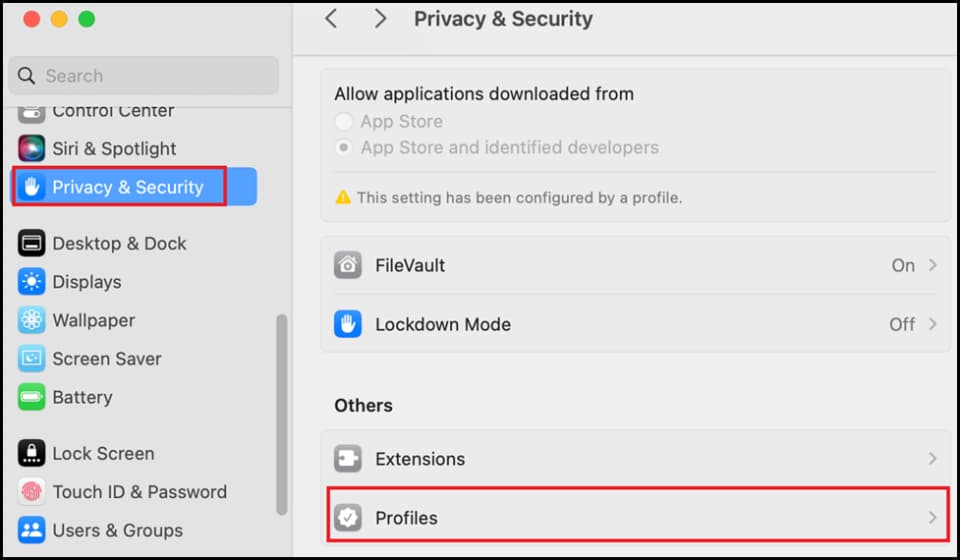Open Touch ID & Password fingerprint icon

click(x=31, y=491)
